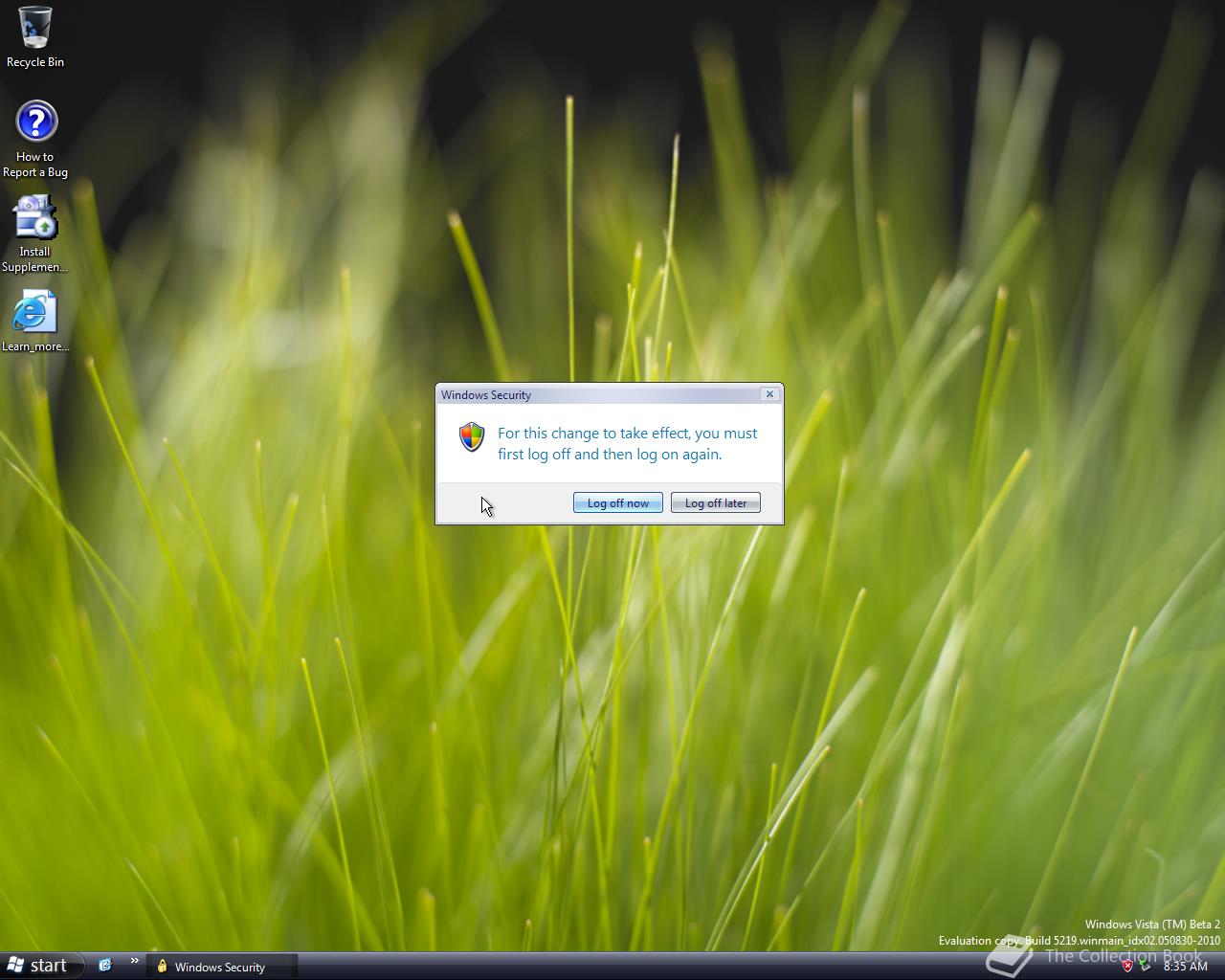Click the shield icon in the dialog
Image resolution: width=1225 pixels, height=980 pixels.
[472, 437]
